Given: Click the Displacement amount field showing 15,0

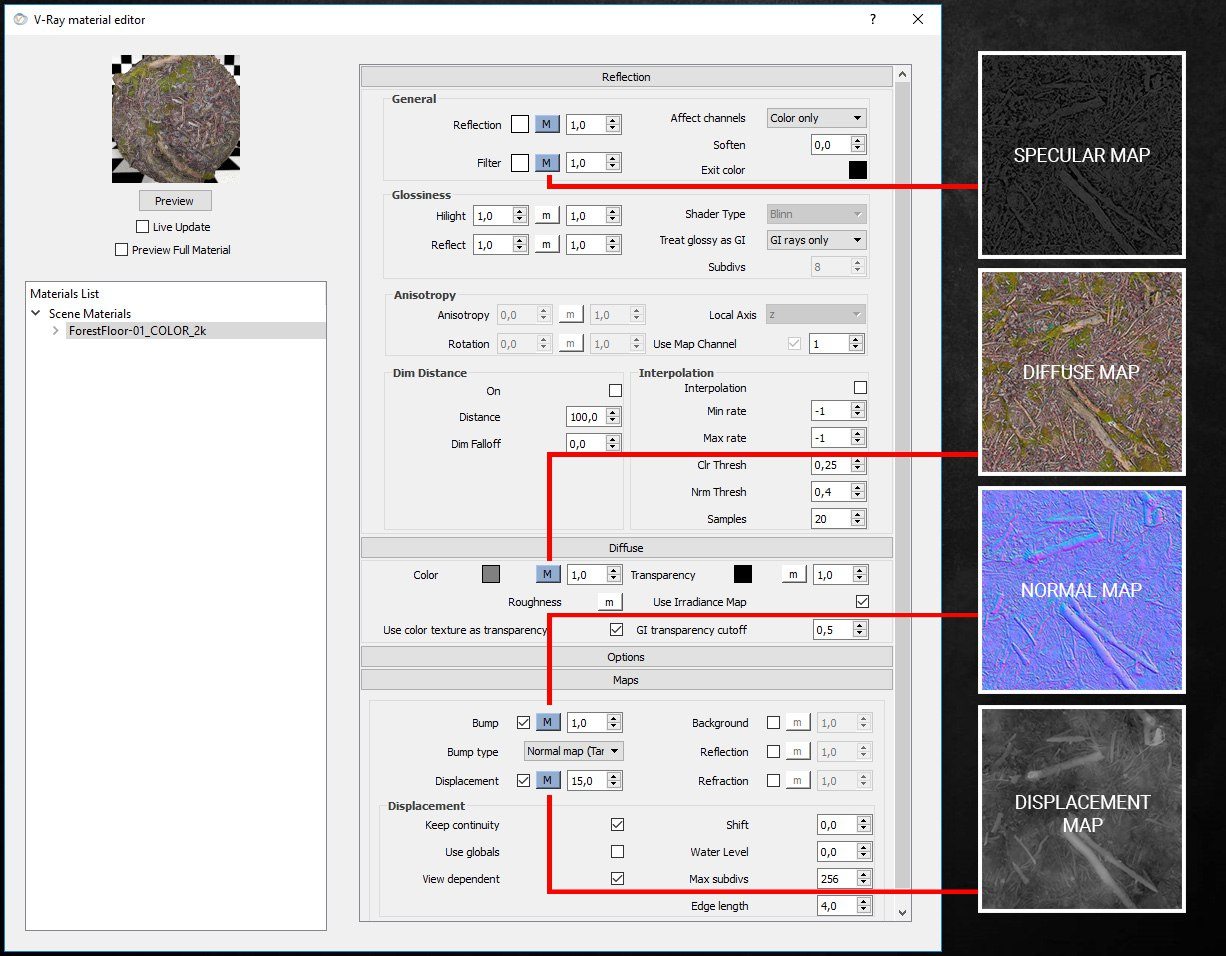Looking at the screenshot, I should 586,781.
